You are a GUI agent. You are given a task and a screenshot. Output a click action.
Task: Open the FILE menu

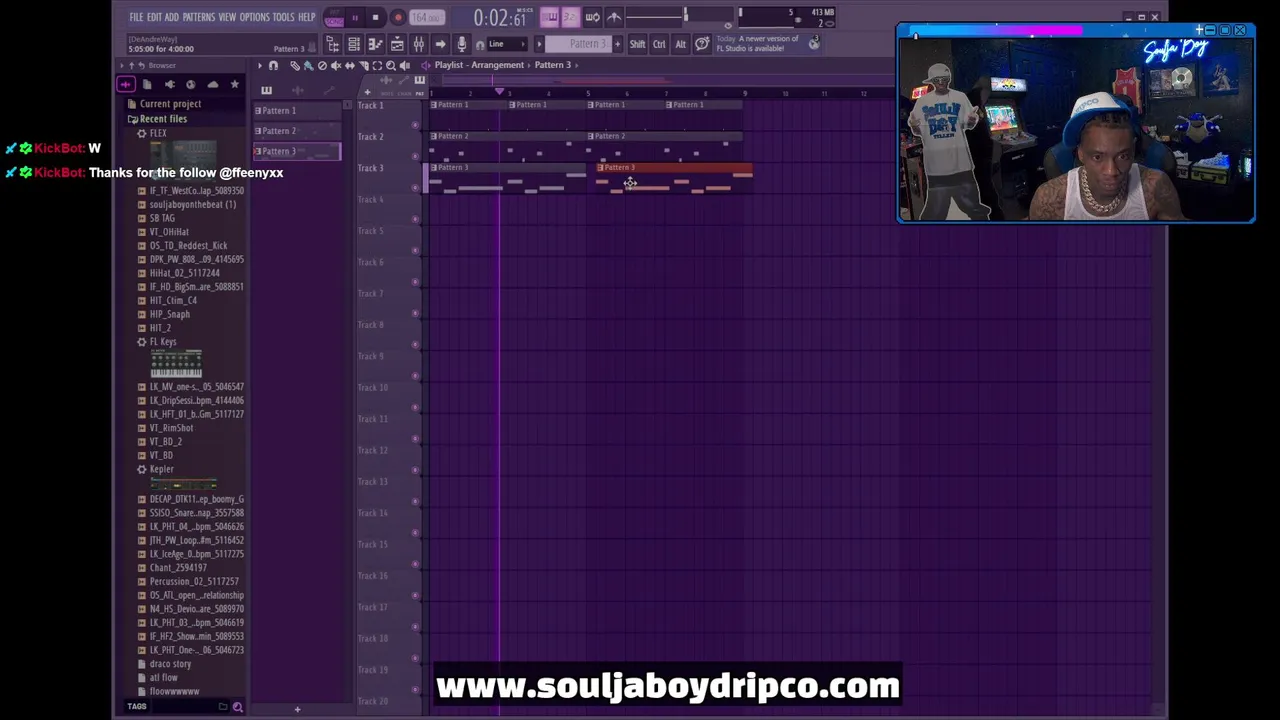coord(136,17)
